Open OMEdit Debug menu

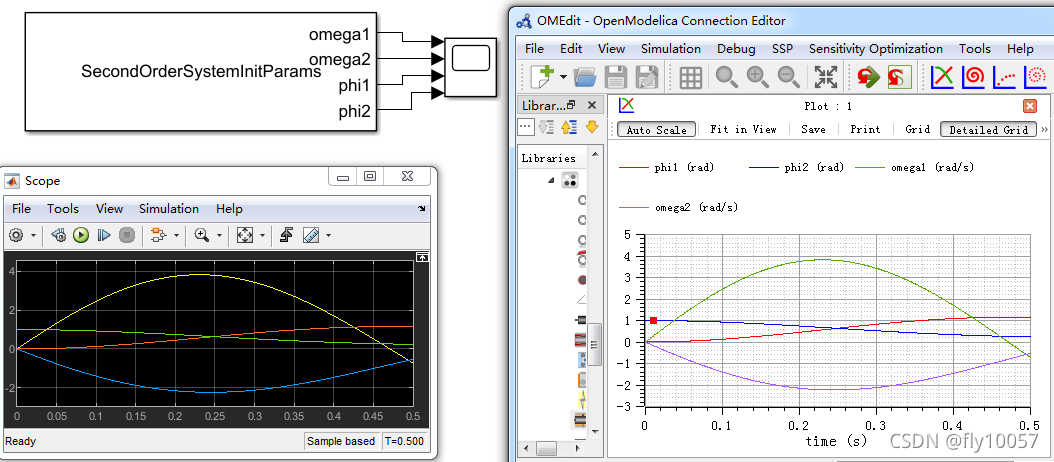736,48
